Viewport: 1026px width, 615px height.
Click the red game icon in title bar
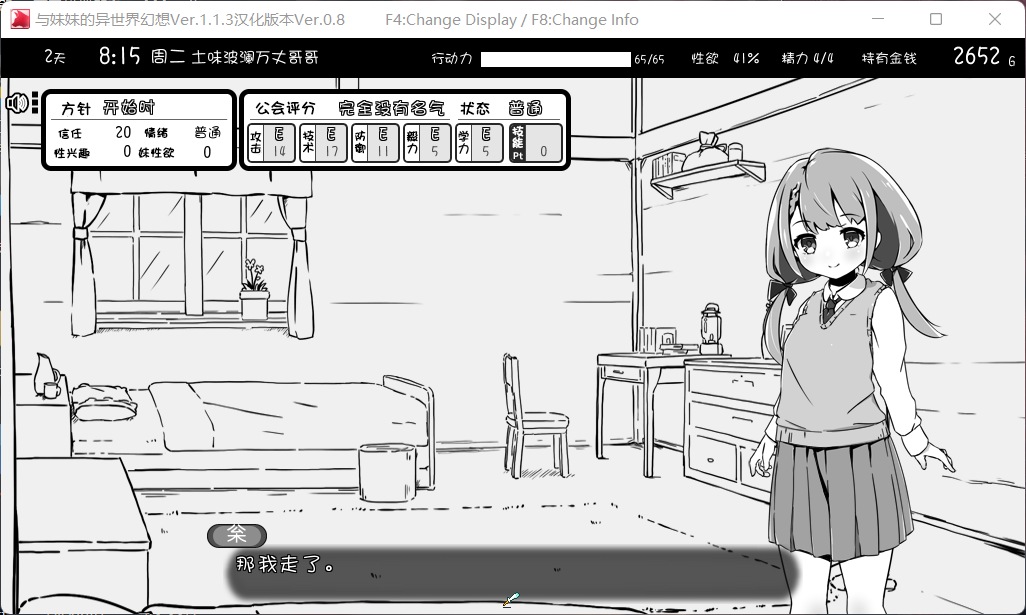20,20
